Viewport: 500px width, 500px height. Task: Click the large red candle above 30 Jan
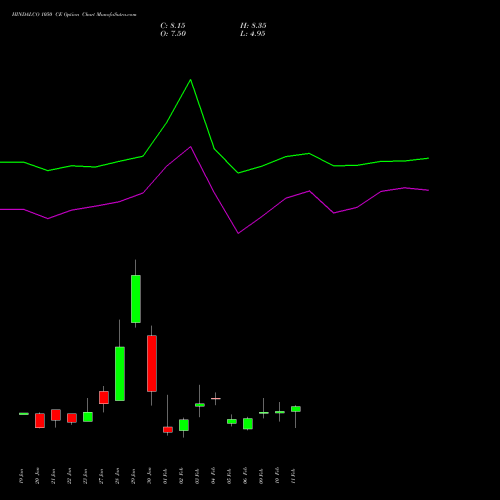point(152,363)
